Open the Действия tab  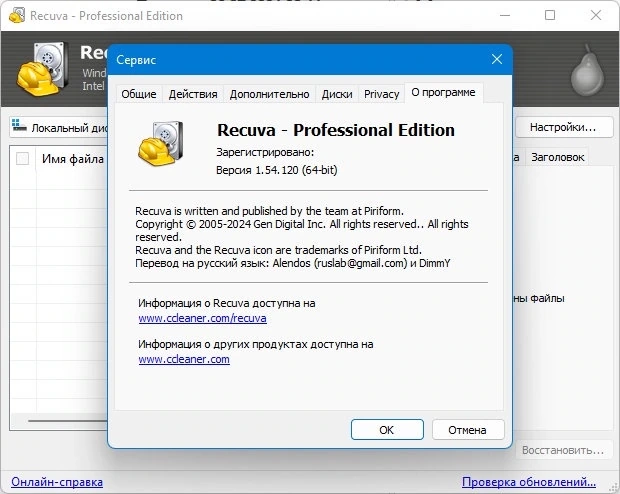pos(193,94)
